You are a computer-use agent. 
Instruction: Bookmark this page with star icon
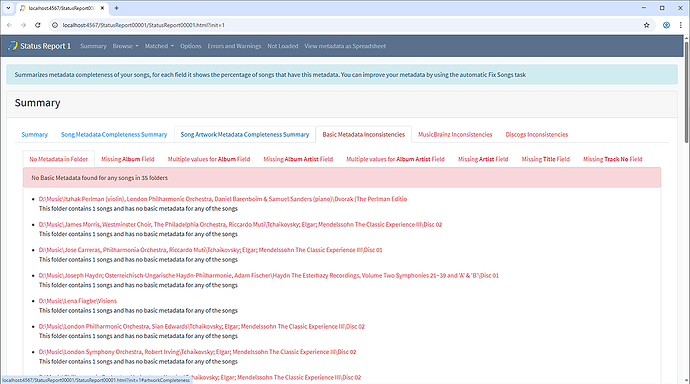(x=646, y=25)
